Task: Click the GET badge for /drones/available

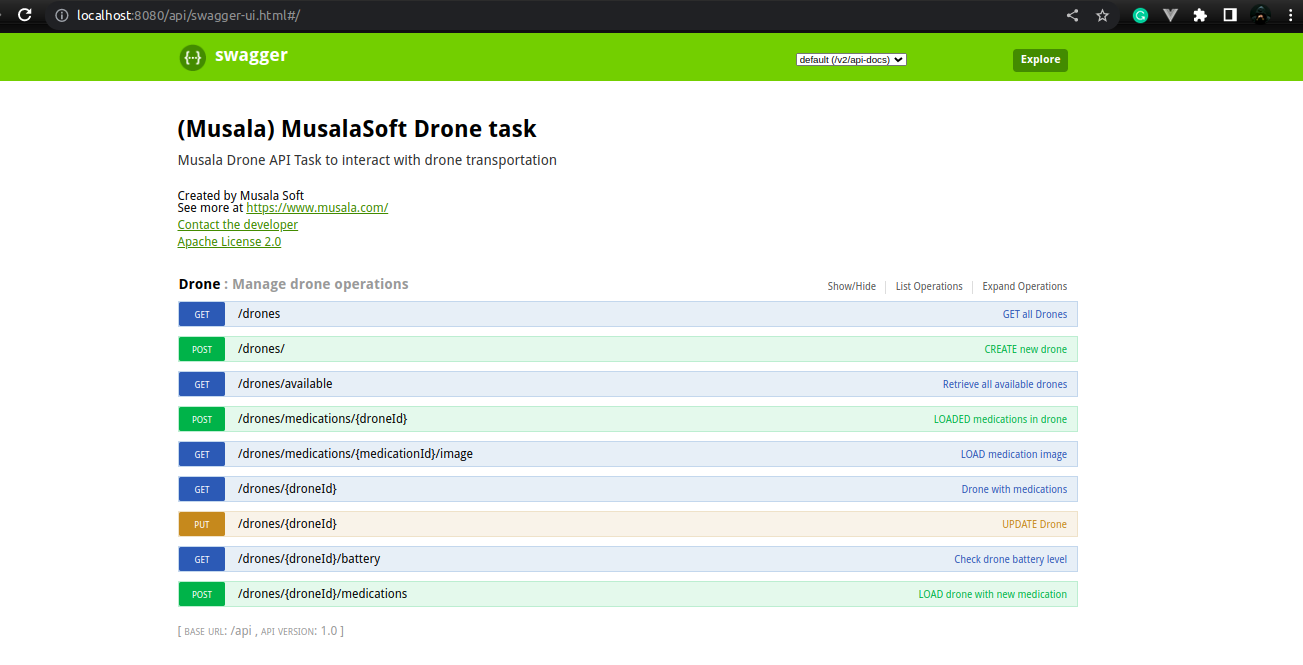Action: click(202, 384)
